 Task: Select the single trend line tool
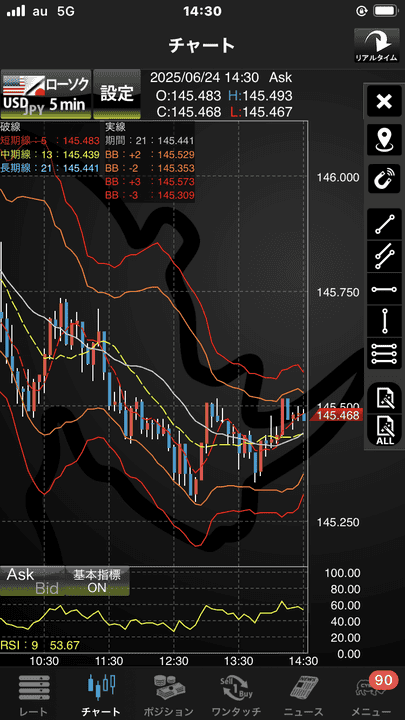[x=384, y=224]
